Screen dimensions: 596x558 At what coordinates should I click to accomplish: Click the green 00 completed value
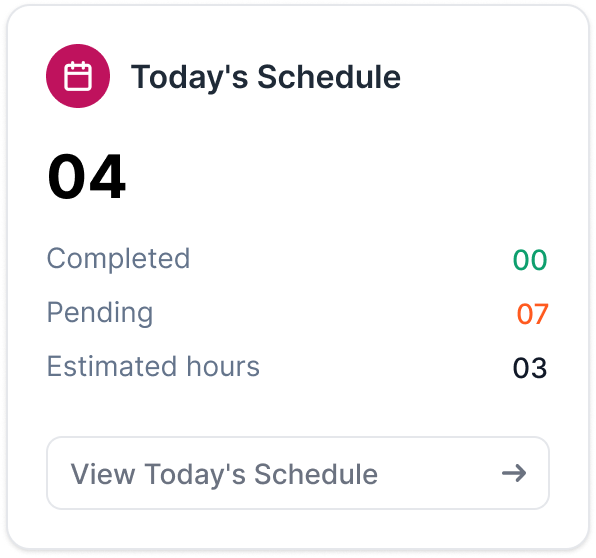pos(530,260)
